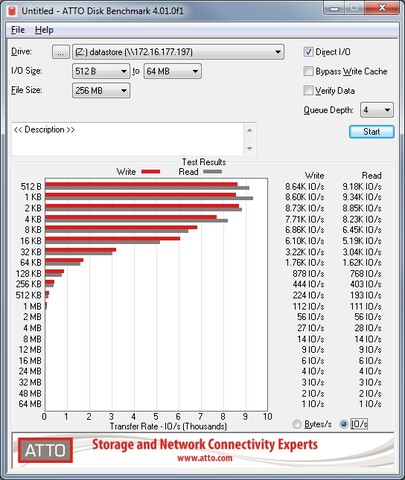
Task: Open the Drive selection dropdown
Action: (178, 52)
